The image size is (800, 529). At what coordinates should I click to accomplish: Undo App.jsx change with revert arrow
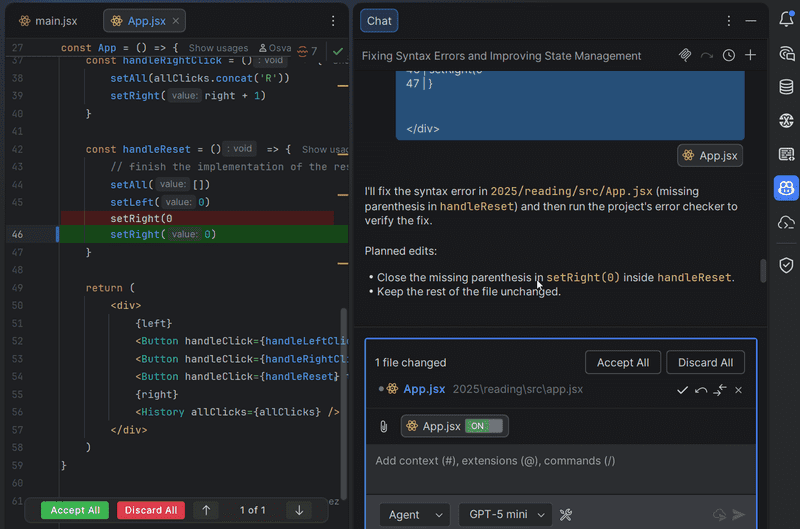click(x=701, y=390)
